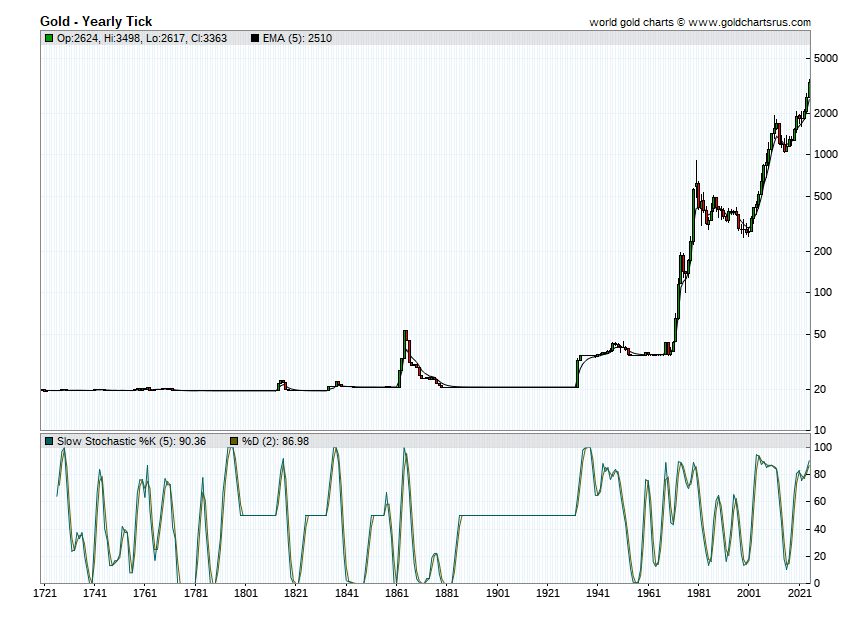Click the teal Slow Stochastic %K swatch

49,441
